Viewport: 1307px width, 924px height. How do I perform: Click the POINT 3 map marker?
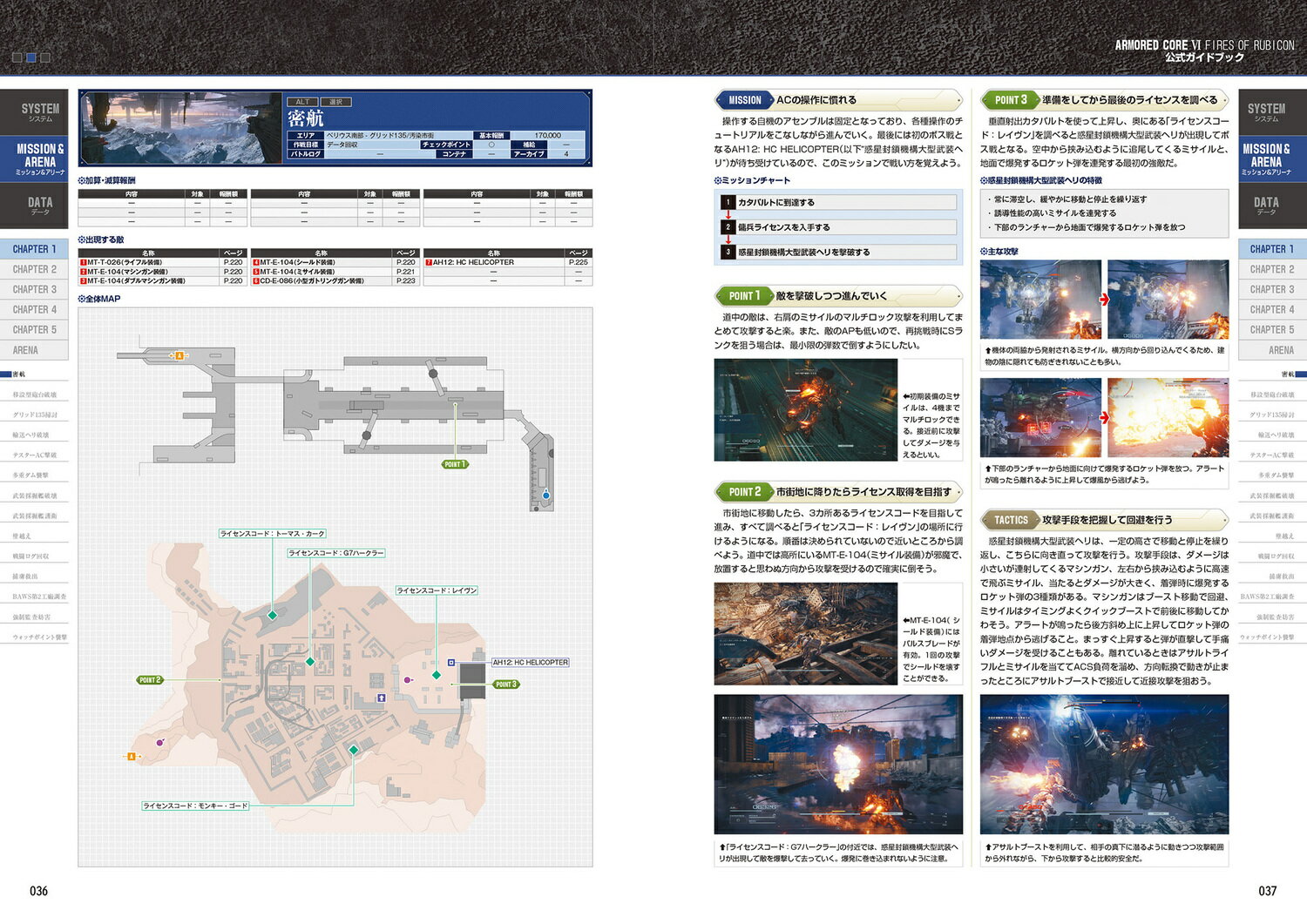click(x=506, y=685)
